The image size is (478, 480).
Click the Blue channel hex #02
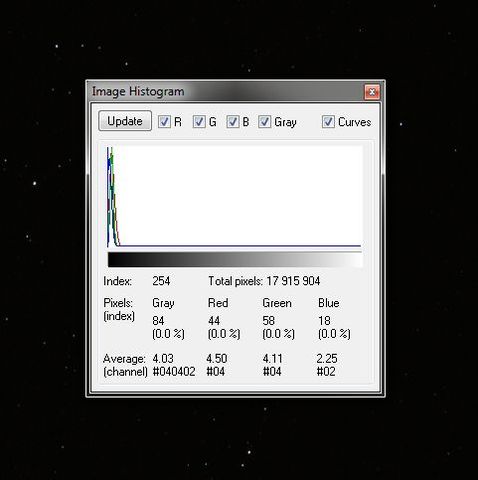tap(326, 371)
